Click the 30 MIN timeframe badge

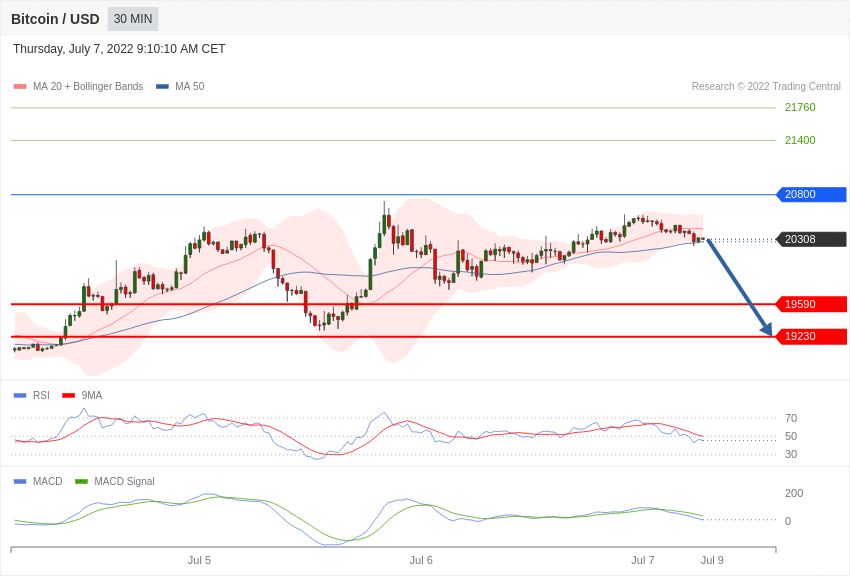pos(133,19)
